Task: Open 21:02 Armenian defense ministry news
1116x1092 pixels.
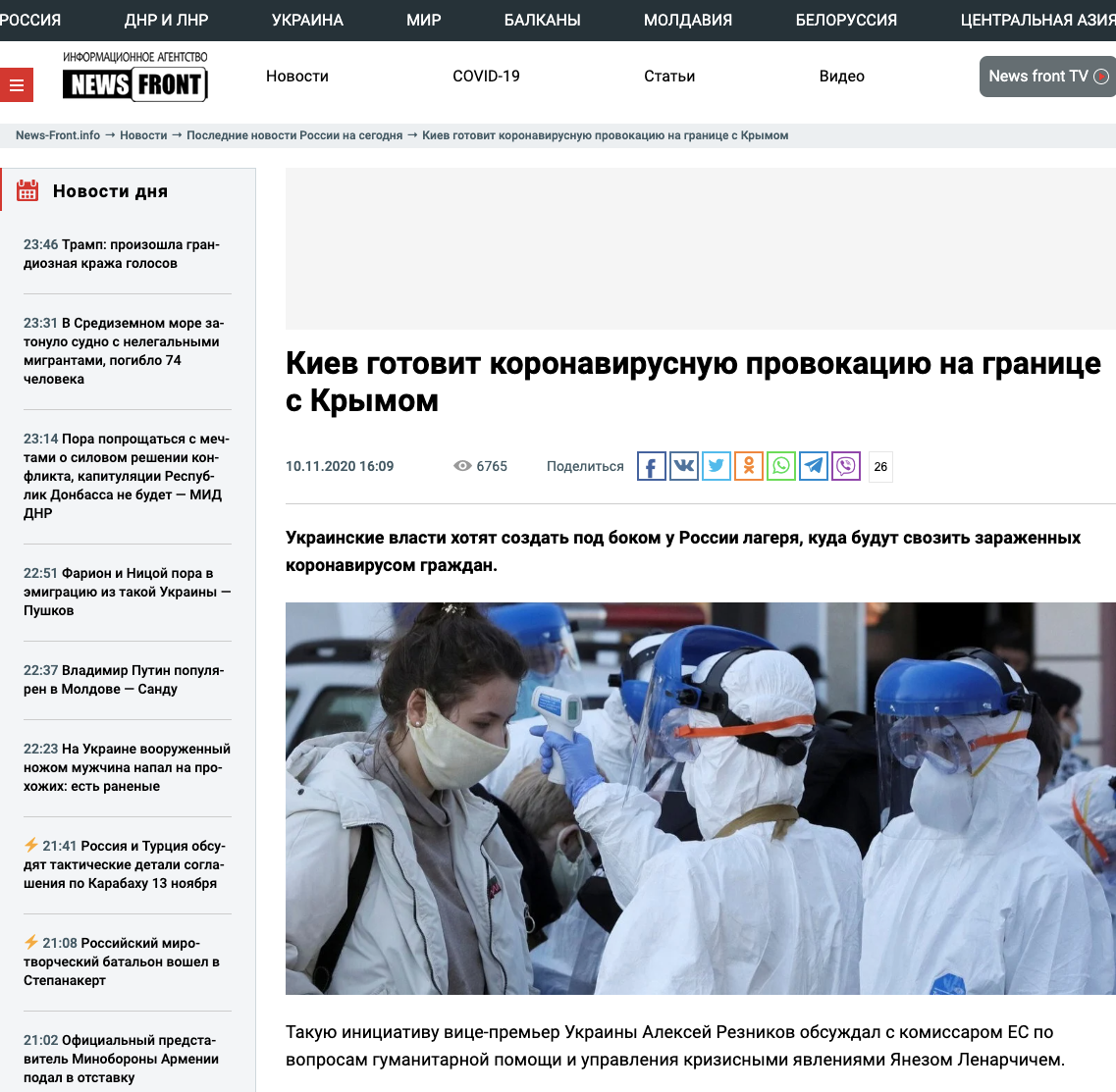Action: (x=121, y=1059)
